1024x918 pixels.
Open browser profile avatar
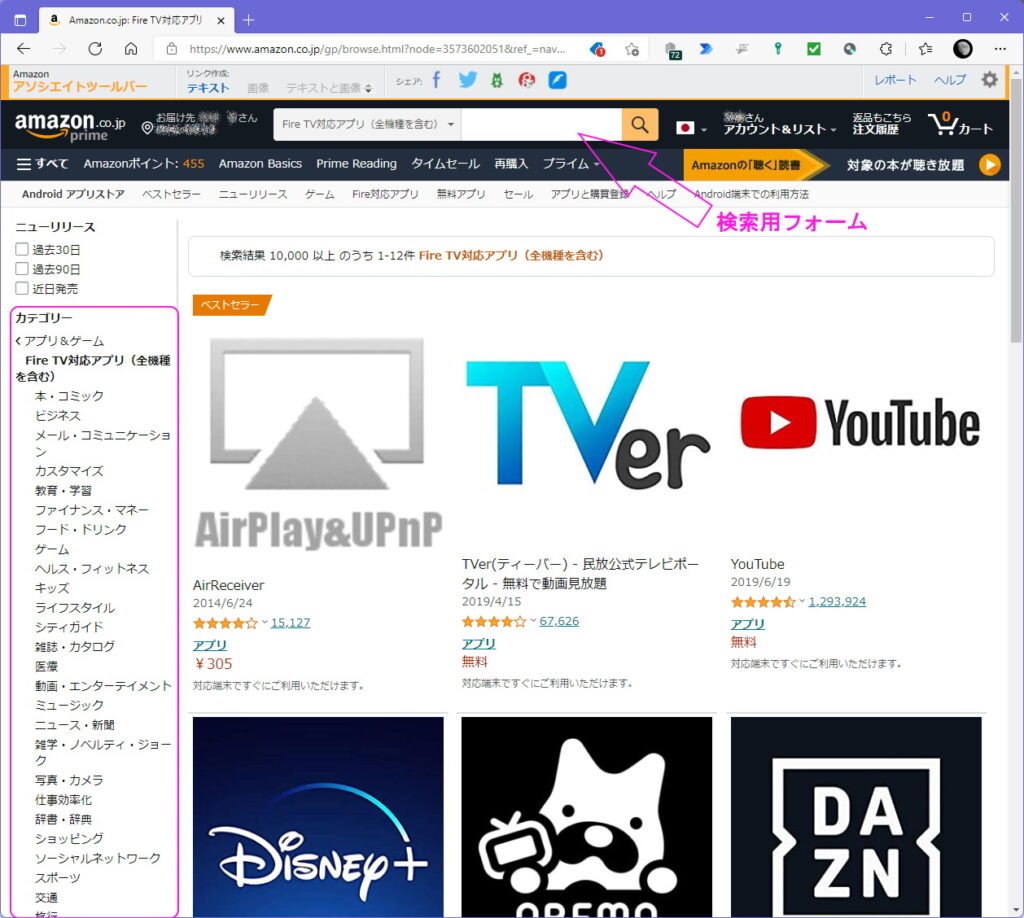[x=963, y=49]
